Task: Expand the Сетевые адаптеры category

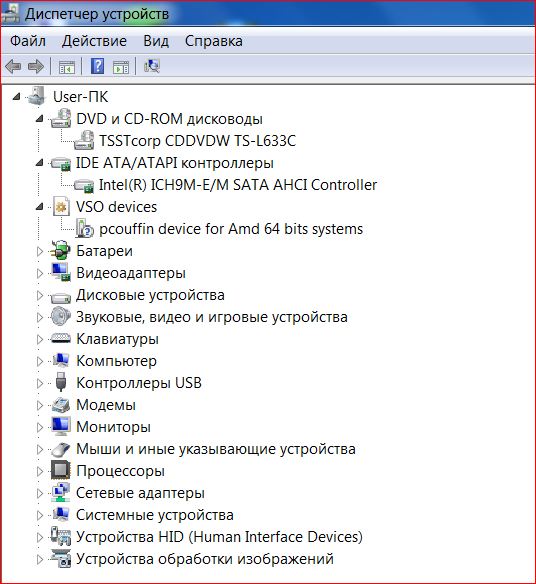Action: click(39, 493)
